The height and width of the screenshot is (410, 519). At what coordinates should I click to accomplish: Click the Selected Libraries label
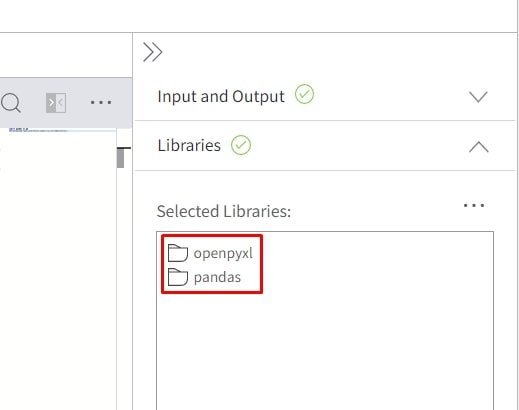224,211
